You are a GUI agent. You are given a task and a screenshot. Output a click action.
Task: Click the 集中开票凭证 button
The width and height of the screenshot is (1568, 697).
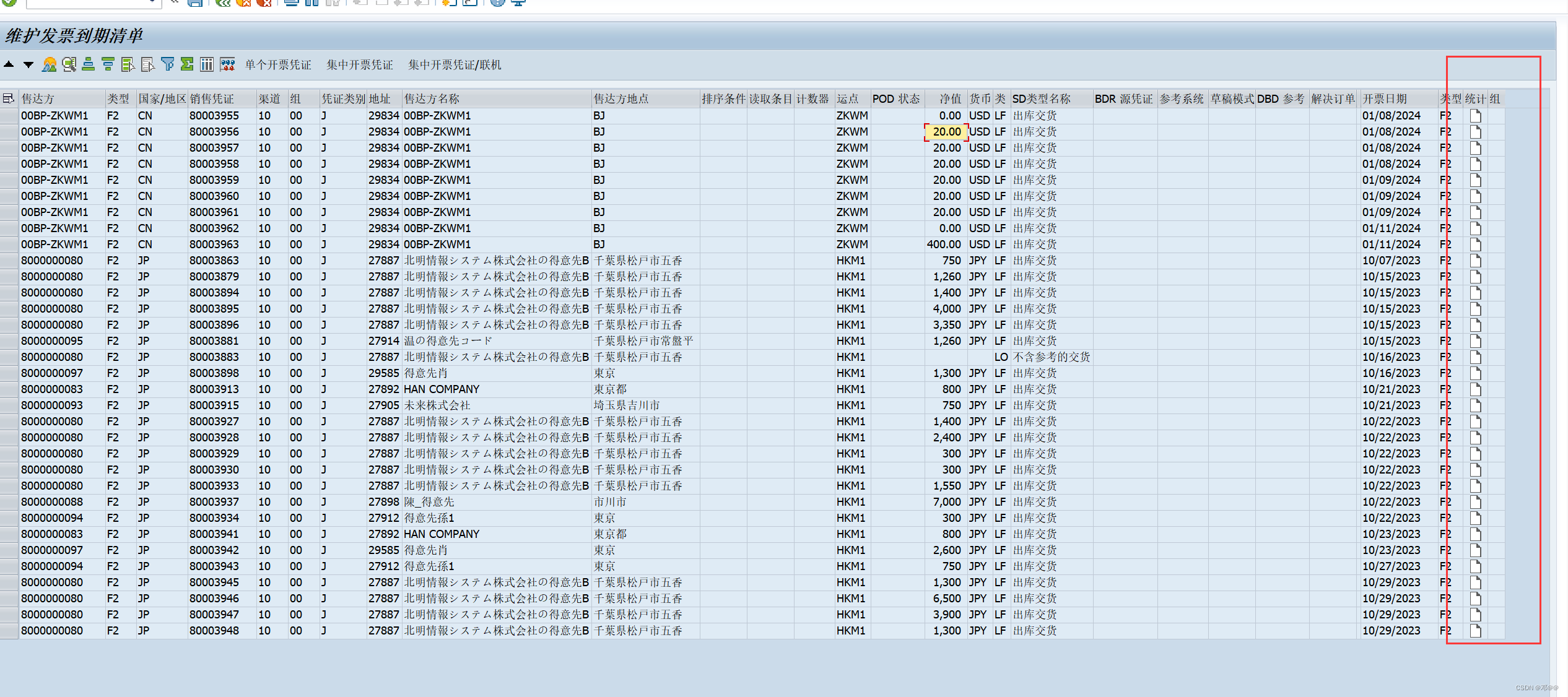click(x=360, y=65)
